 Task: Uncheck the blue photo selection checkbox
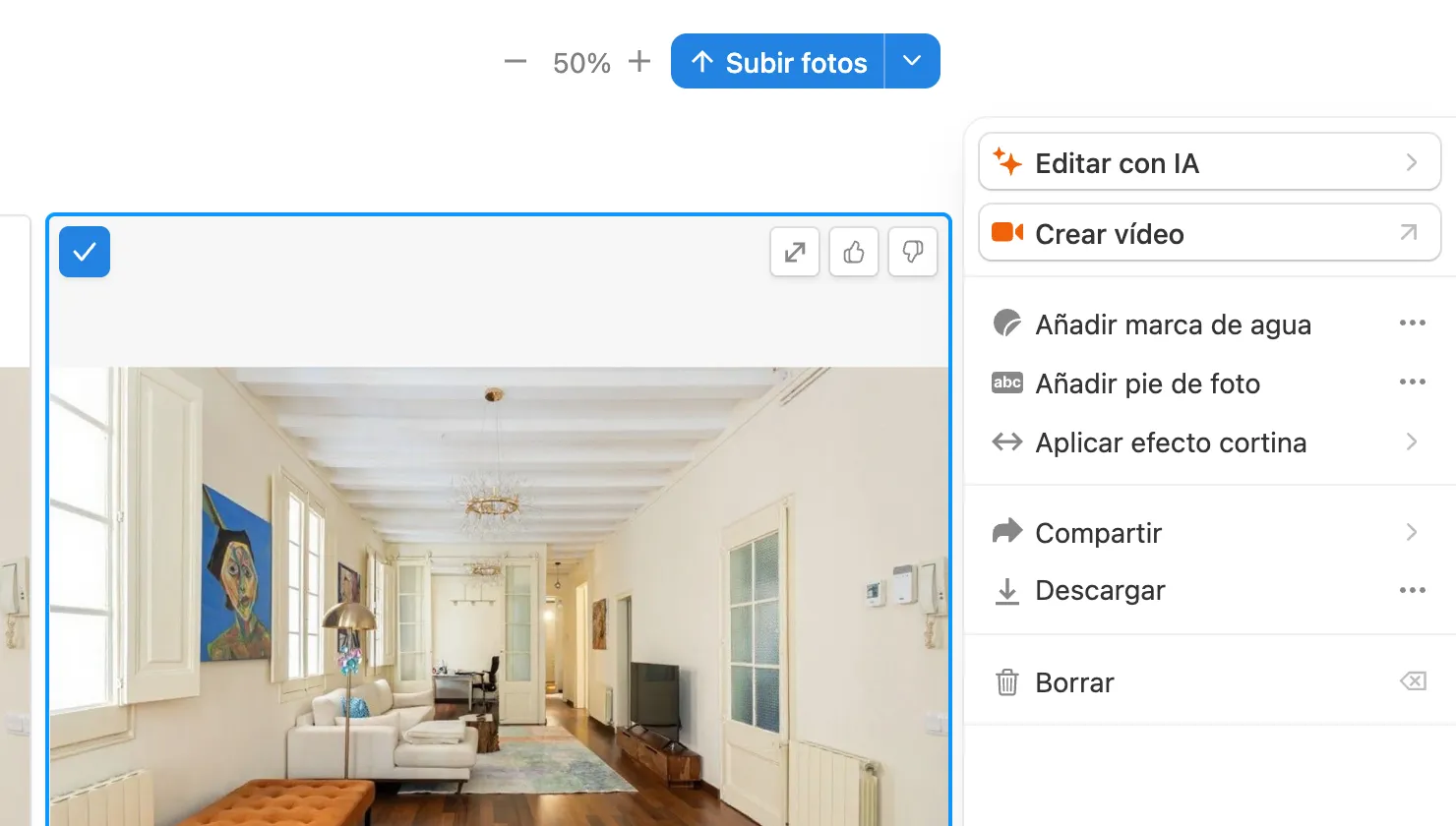pyautogui.click(x=85, y=252)
